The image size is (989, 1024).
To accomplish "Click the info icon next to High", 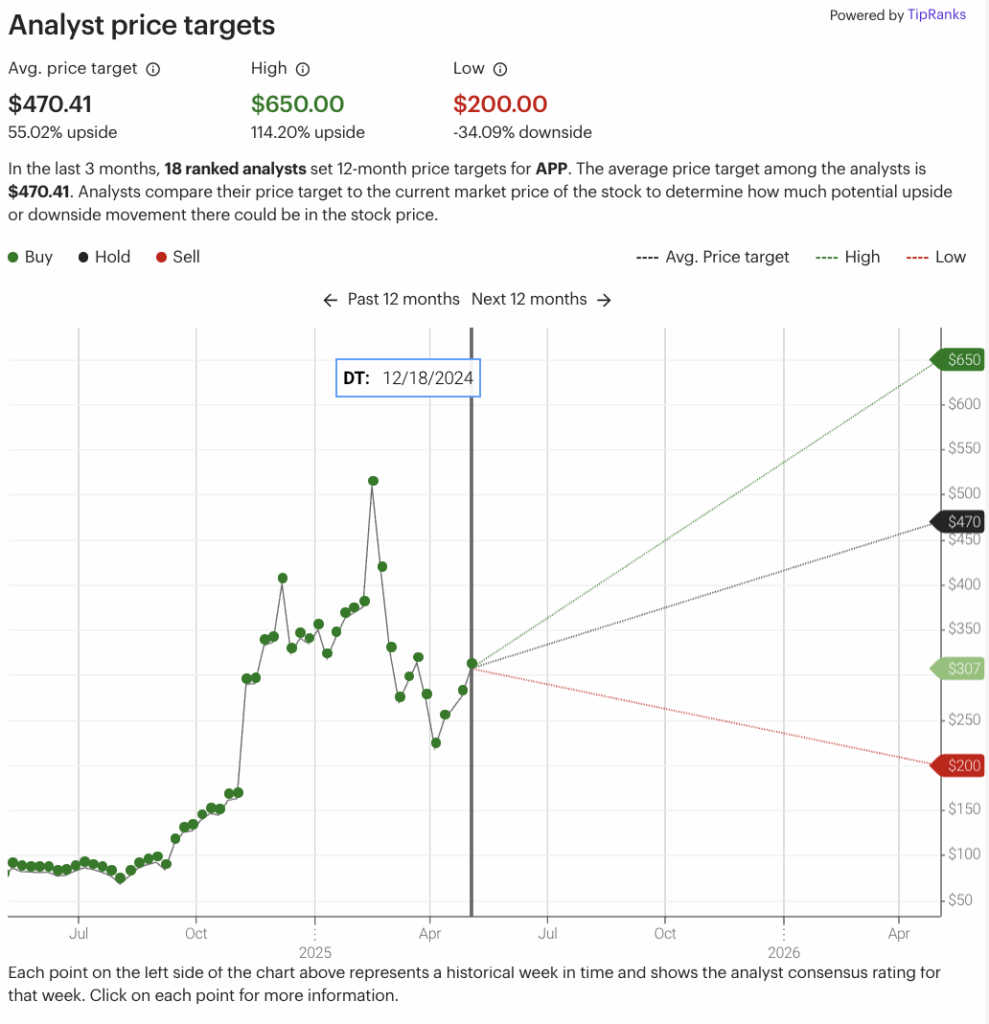I will click(x=302, y=69).
